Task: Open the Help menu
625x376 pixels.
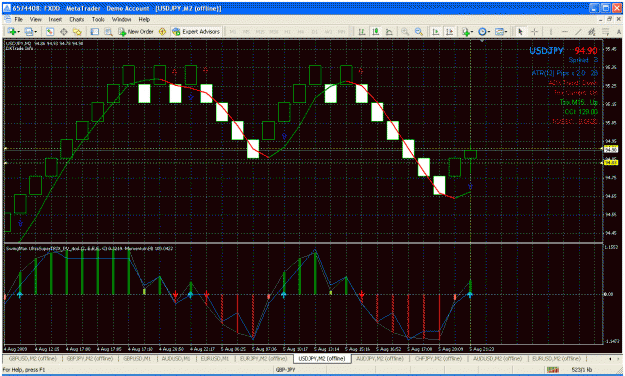Action: pyautogui.click(x=144, y=19)
